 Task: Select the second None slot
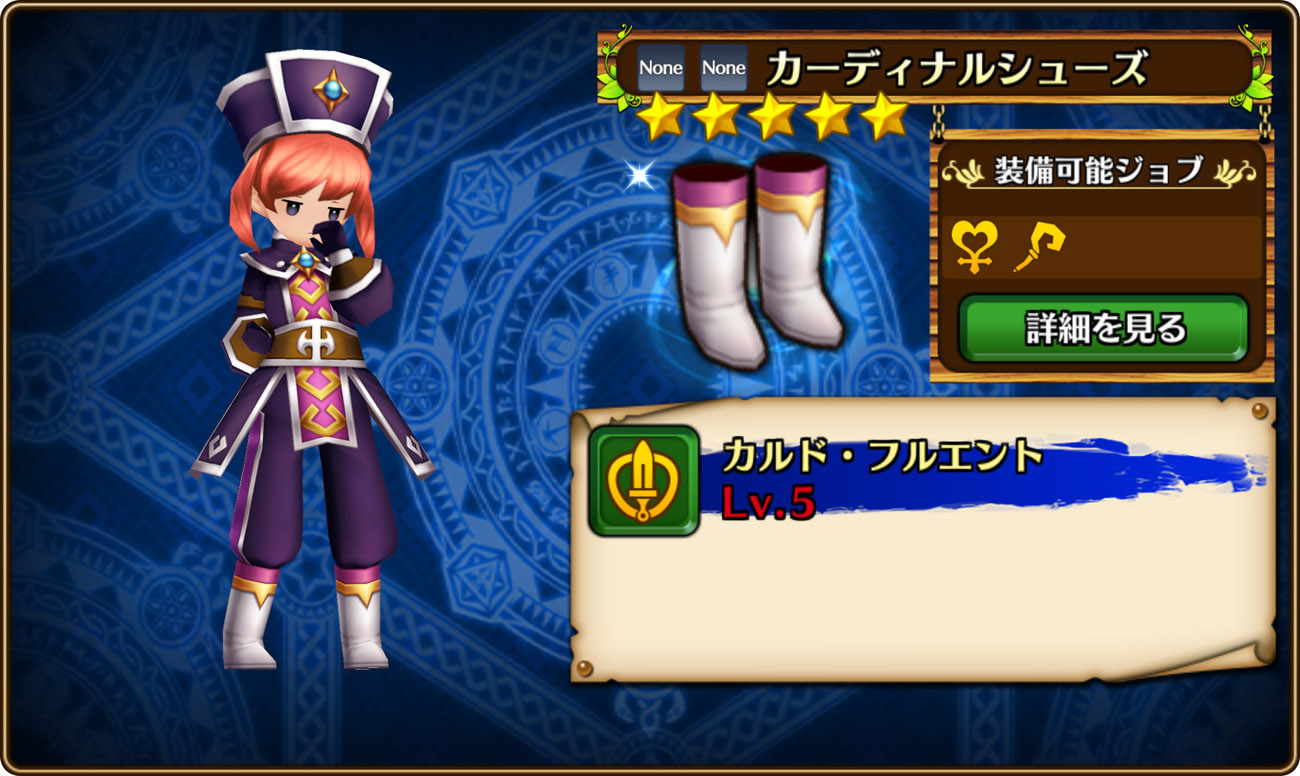pyautogui.click(x=723, y=68)
